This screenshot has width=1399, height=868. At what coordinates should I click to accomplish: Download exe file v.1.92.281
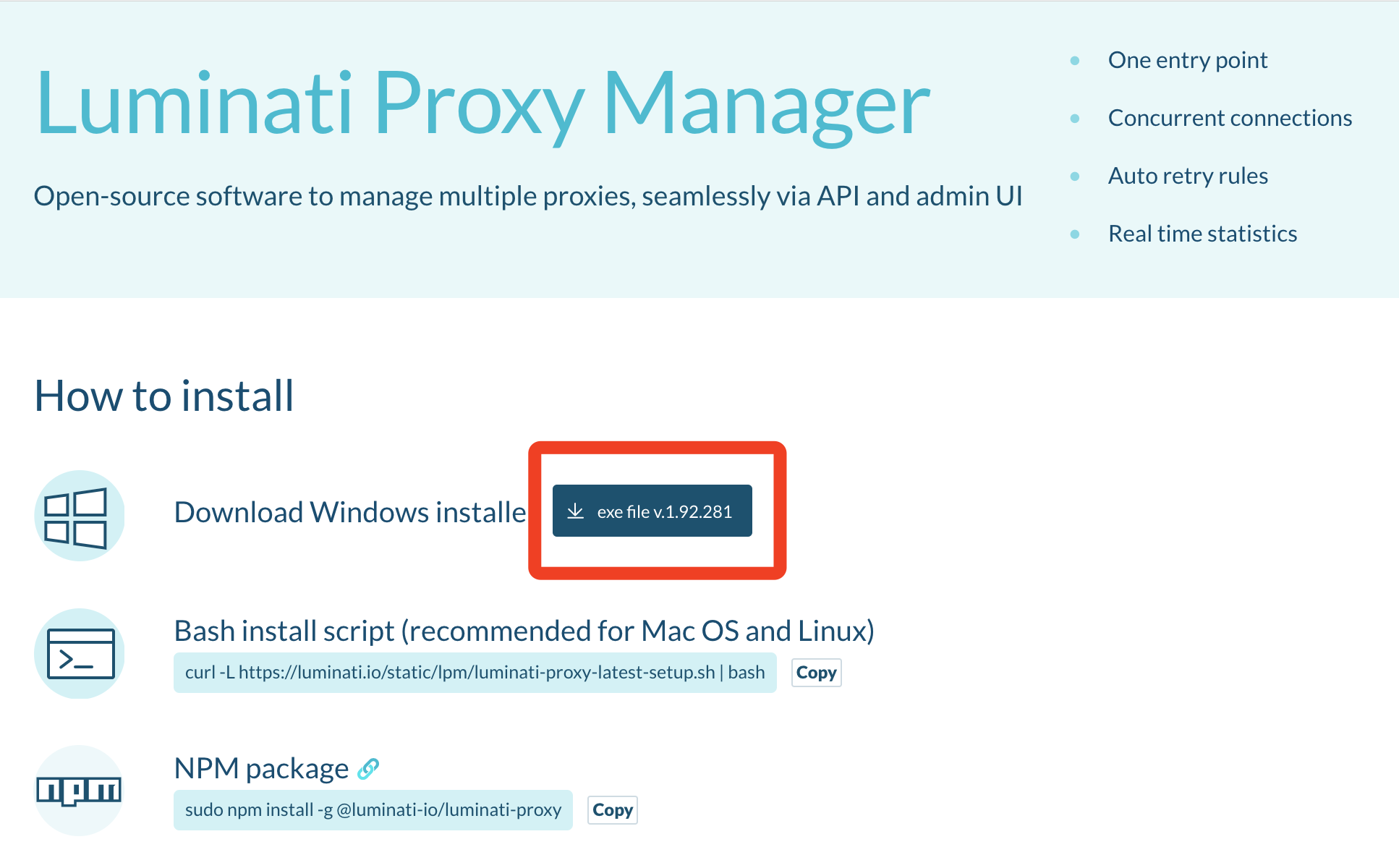[x=652, y=511]
